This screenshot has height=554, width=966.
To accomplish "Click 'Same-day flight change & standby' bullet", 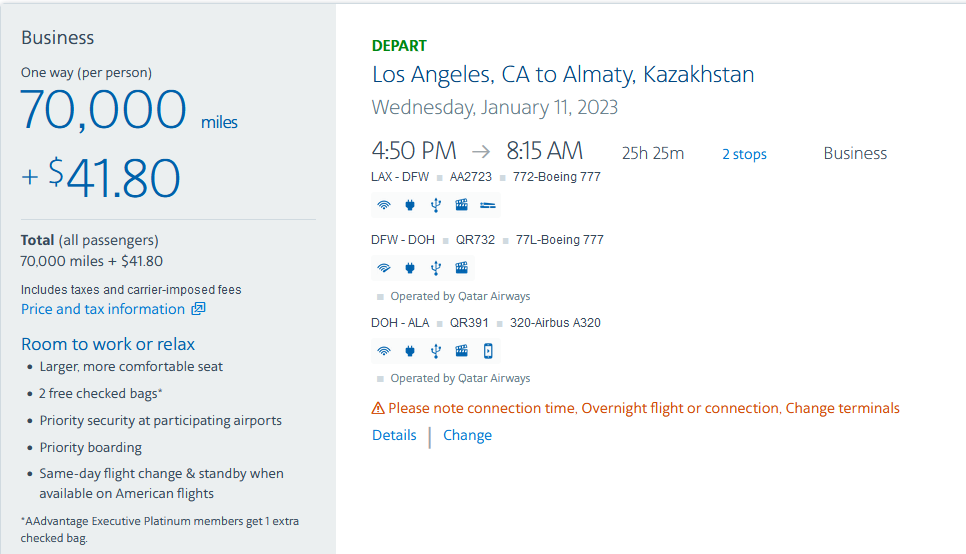I will click(x=161, y=483).
